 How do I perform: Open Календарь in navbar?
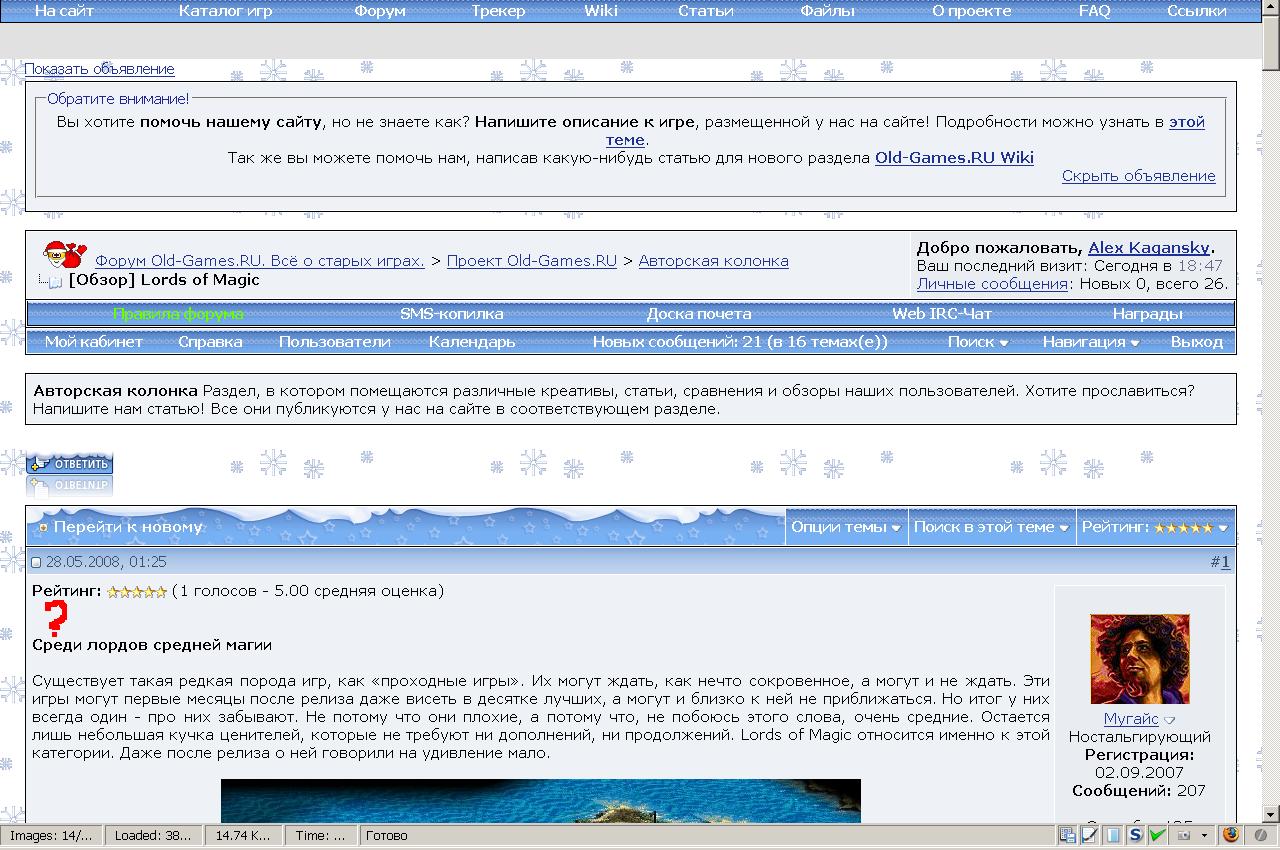coord(472,342)
